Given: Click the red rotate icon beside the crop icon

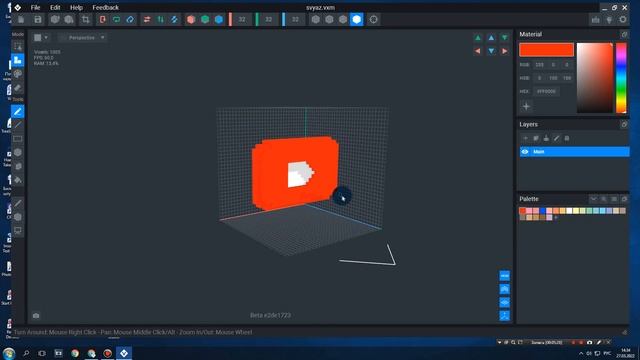Looking at the screenshot, I should (102, 20).
